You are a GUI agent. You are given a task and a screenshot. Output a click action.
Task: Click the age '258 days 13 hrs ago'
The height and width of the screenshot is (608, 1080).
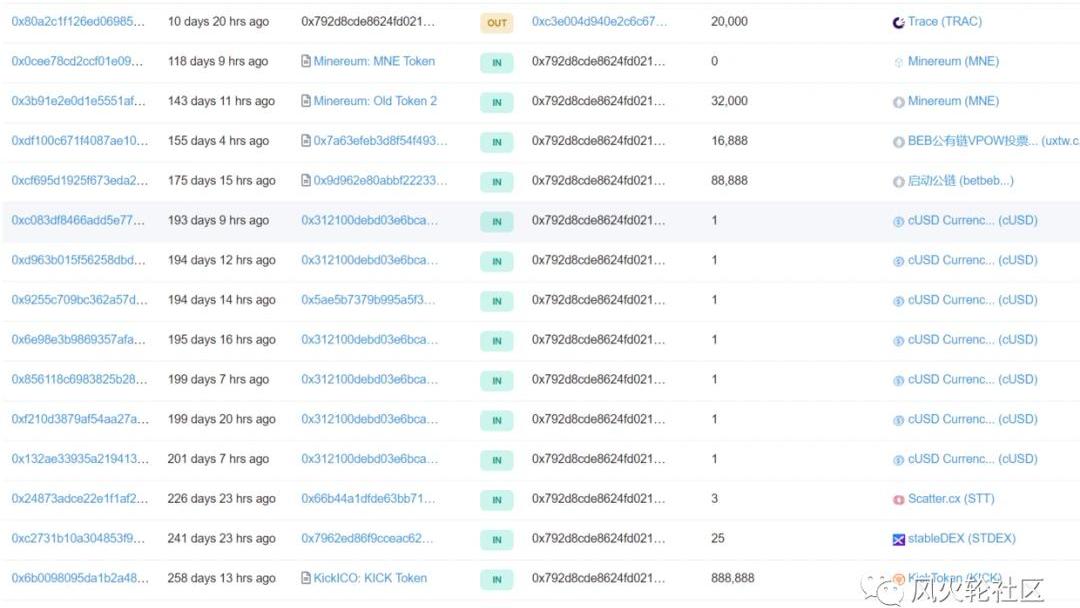click(221, 578)
